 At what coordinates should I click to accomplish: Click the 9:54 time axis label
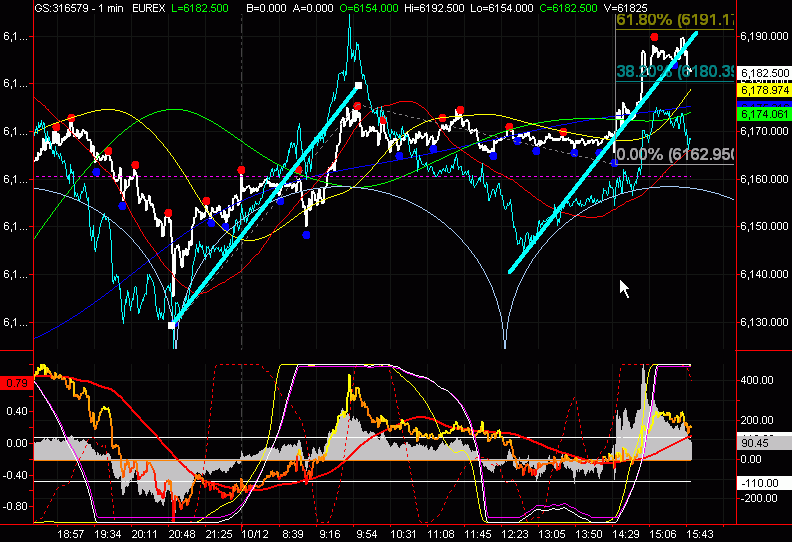pyautogui.click(x=366, y=534)
